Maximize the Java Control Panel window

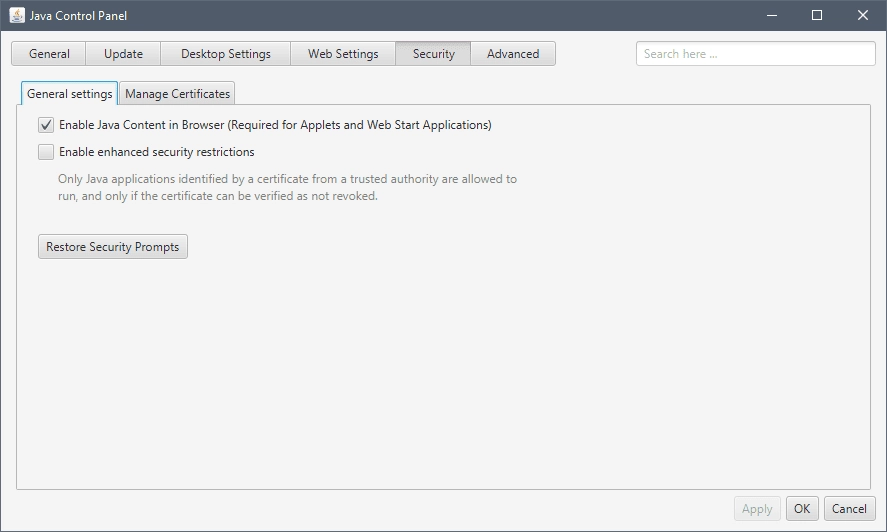817,15
